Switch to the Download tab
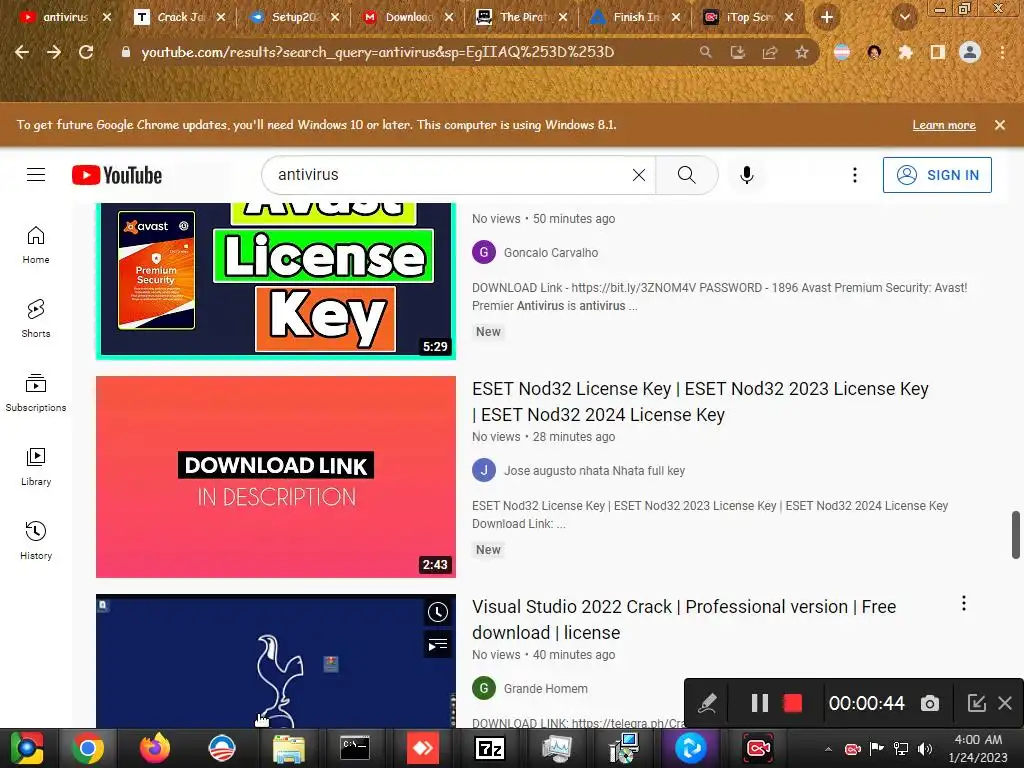Image resolution: width=1024 pixels, height=768 pixels. (408, 17)
